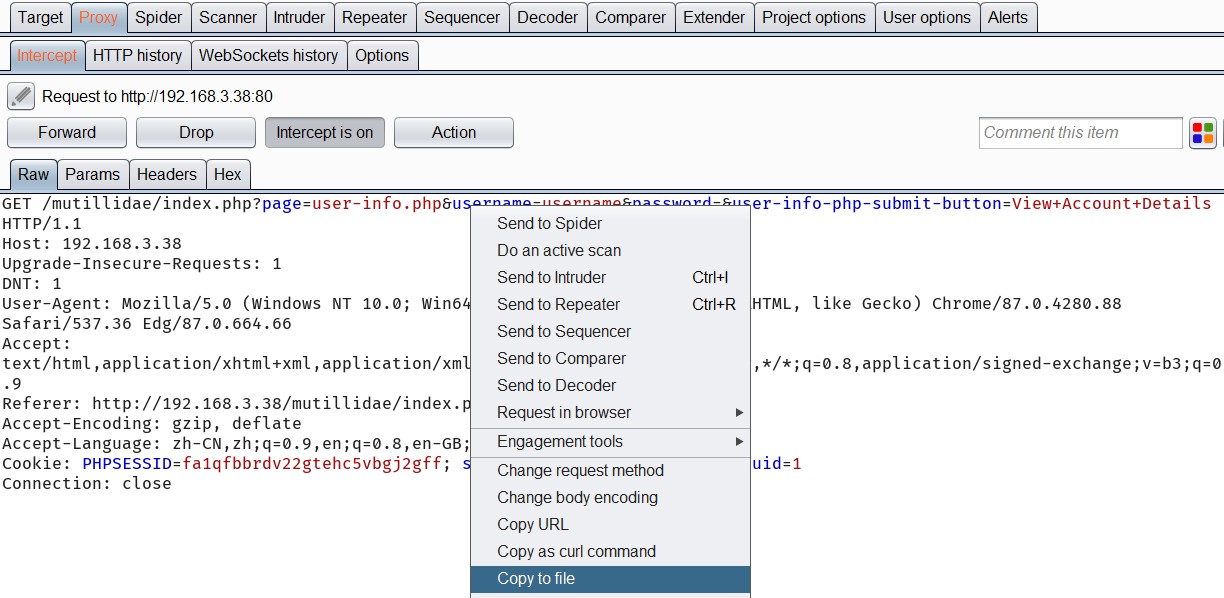Open the Headers view tab
The height and width of the screenshot is (598, 1224).
click(167, 174)
